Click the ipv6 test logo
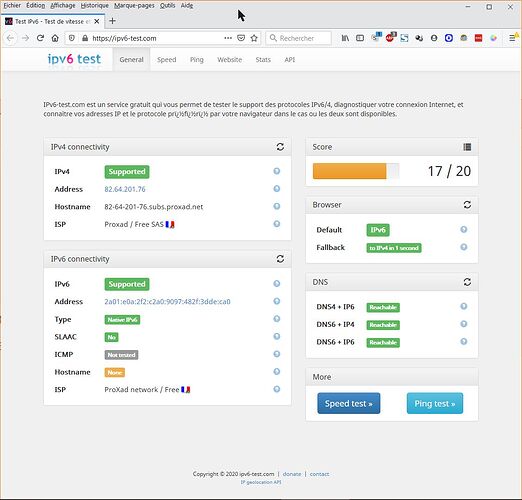The image size is (522, 500). [x=74, y=59]
